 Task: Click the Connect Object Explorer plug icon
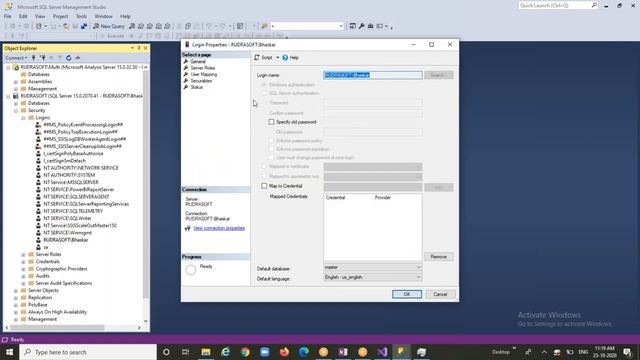[x=34, y=58]
